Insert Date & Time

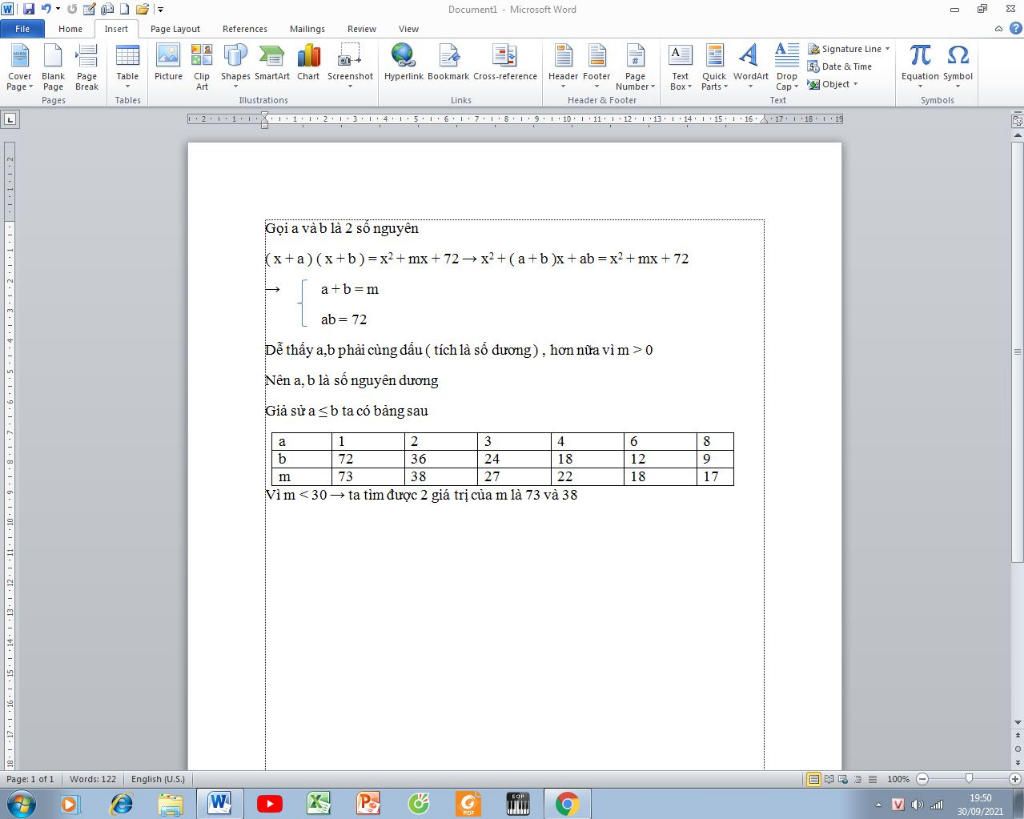(840, 67)
